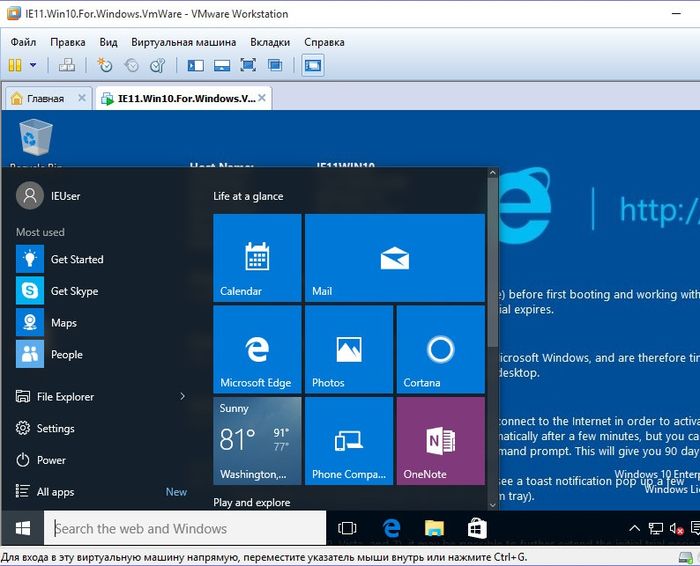Click the Search the web and Windows box
The width and height of the screenshot is (700, 566).
[x=187, y=528]
